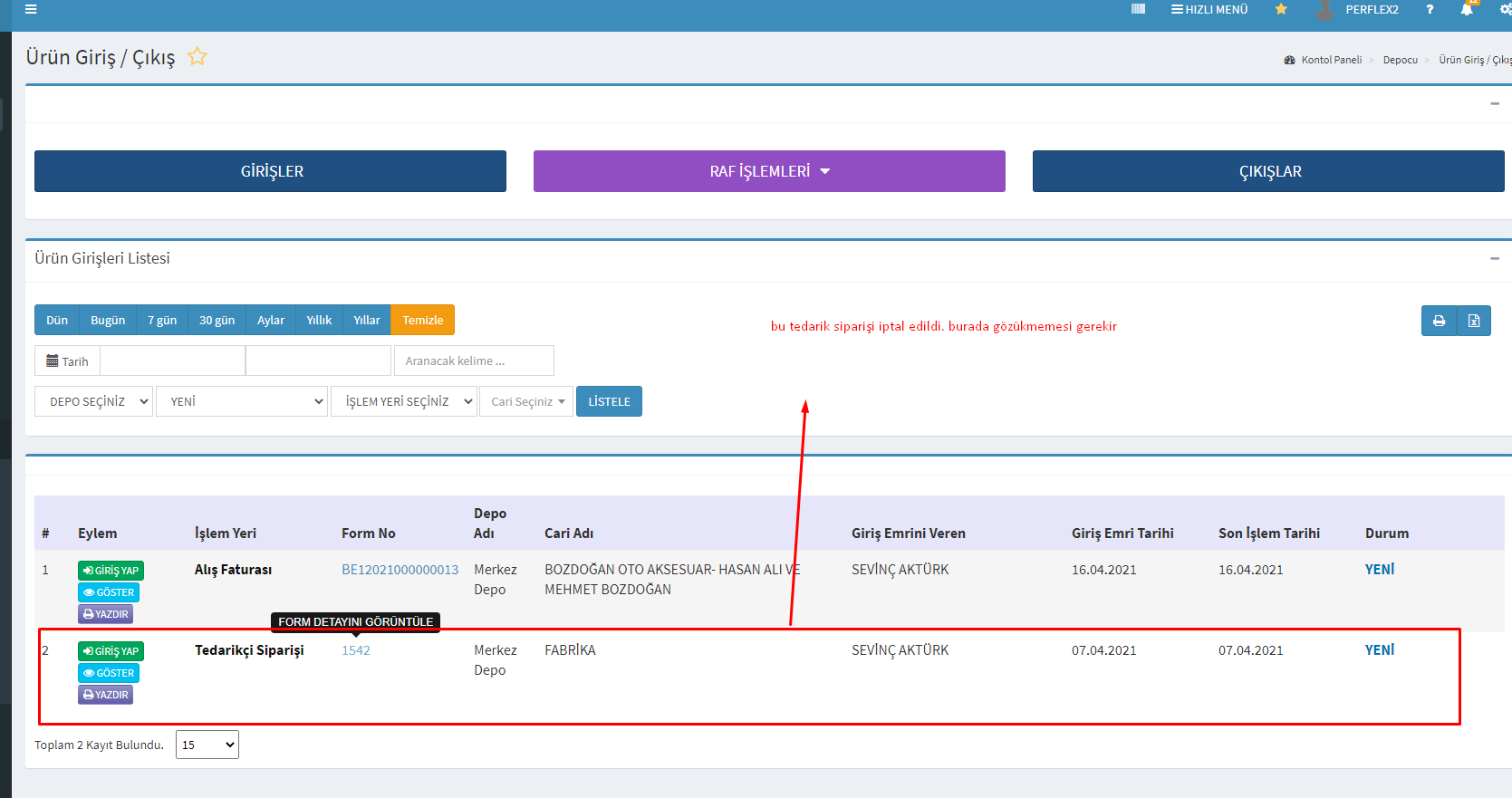Viewport: 1512px width, 798px height.
Task: Click the print icon button
Action: click(x=1439, y=321)
